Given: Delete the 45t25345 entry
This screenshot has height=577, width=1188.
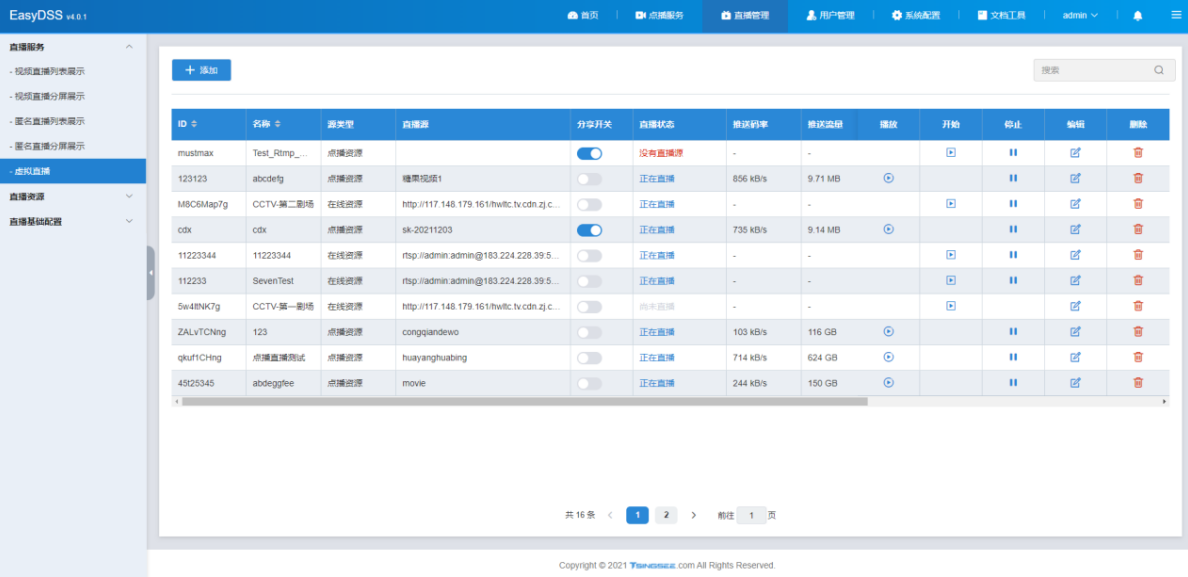Looking at the screenshot, I should pos(1137,383).
